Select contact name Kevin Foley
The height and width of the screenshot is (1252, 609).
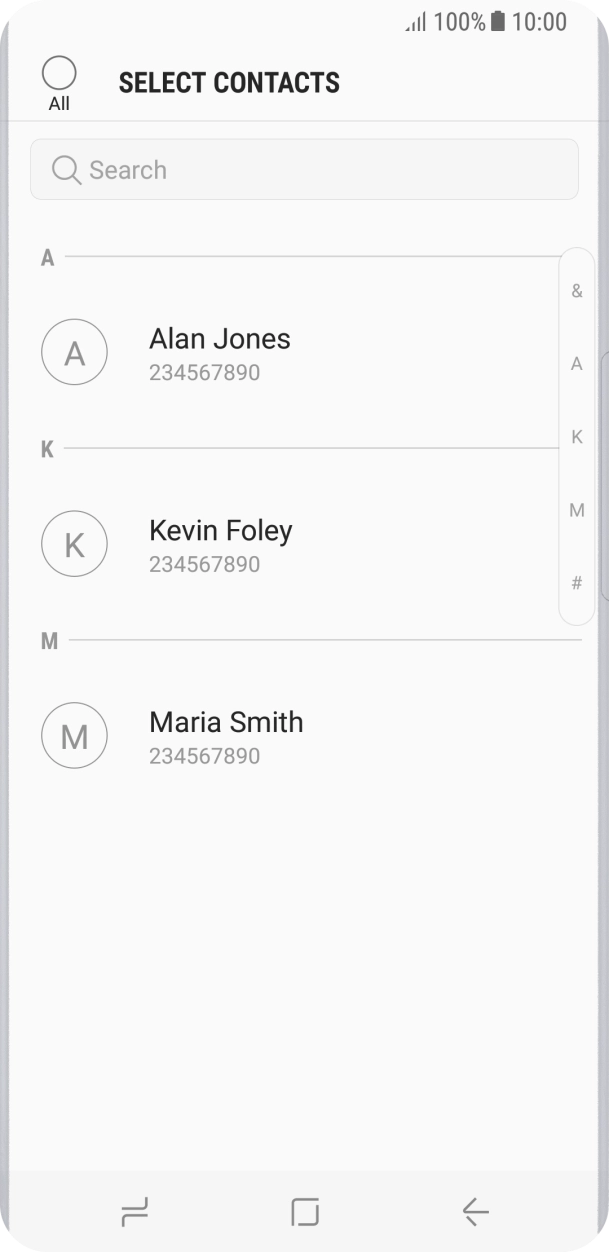[x=221, y=531]
